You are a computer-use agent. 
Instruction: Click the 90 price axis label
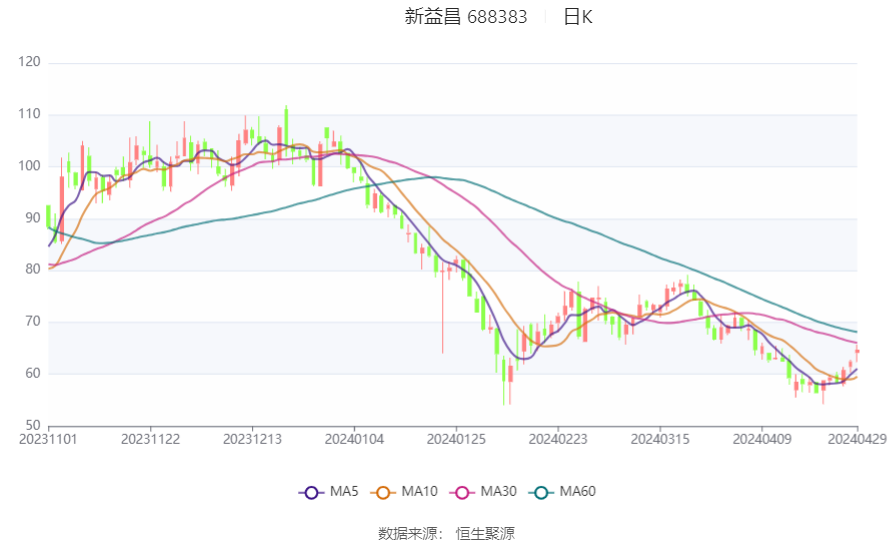point(33,217)
